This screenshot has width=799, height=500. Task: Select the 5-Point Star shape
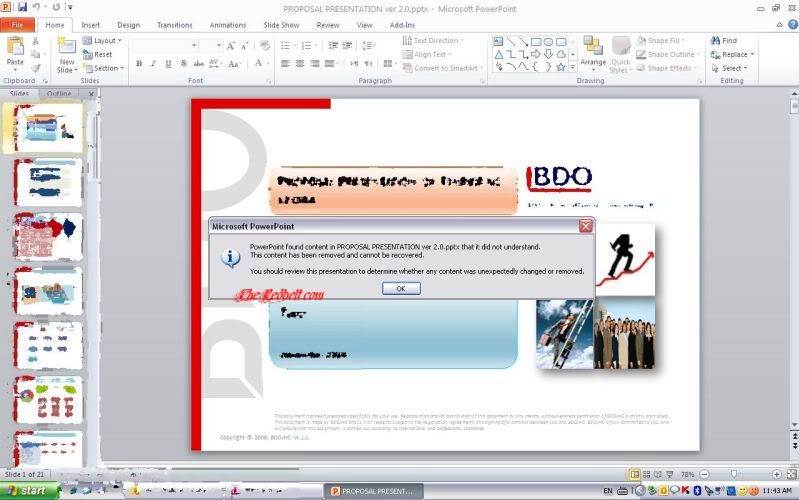tap(561, 67)
